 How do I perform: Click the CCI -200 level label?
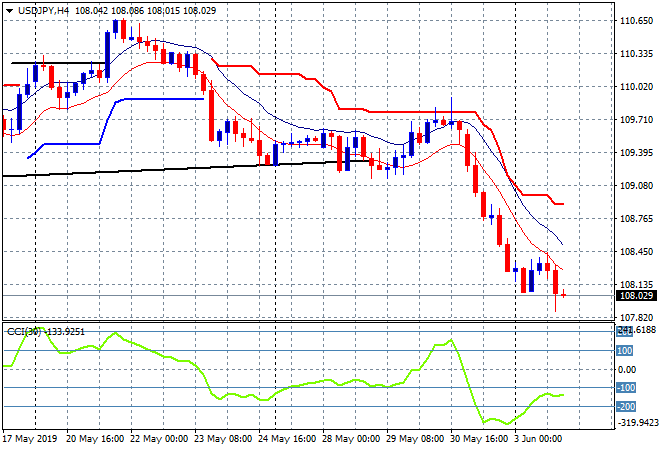[625, 406]
